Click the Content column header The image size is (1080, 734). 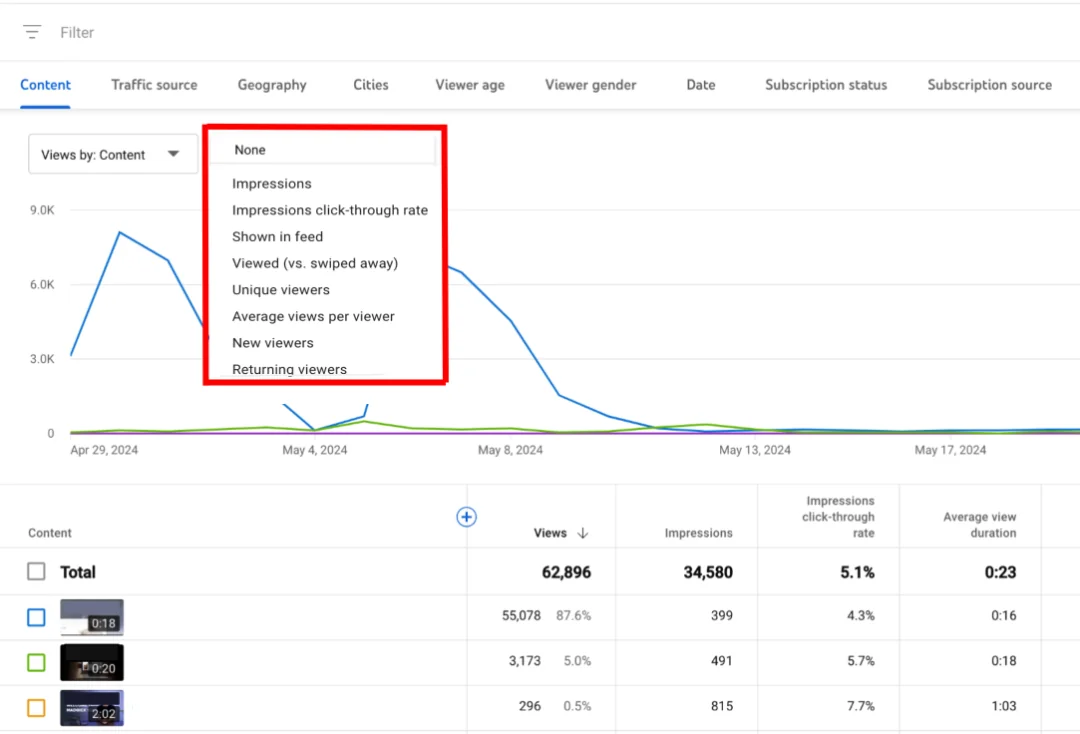click(x=50, y=533)
